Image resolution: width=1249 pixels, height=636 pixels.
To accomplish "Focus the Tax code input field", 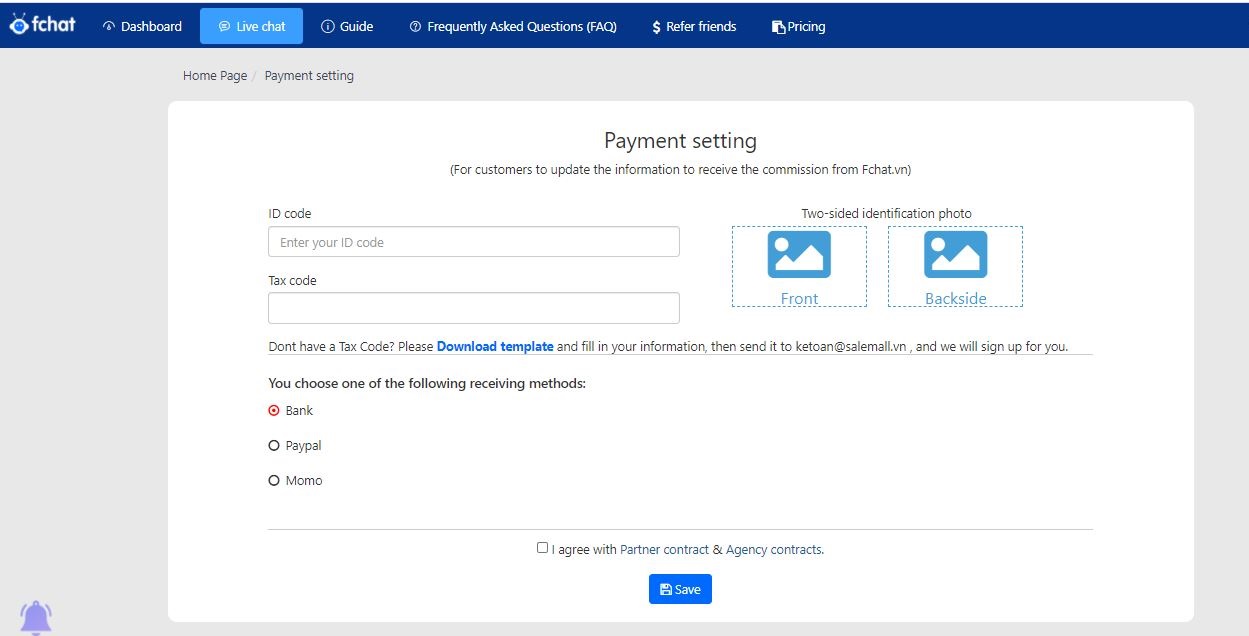I will 474,308.
